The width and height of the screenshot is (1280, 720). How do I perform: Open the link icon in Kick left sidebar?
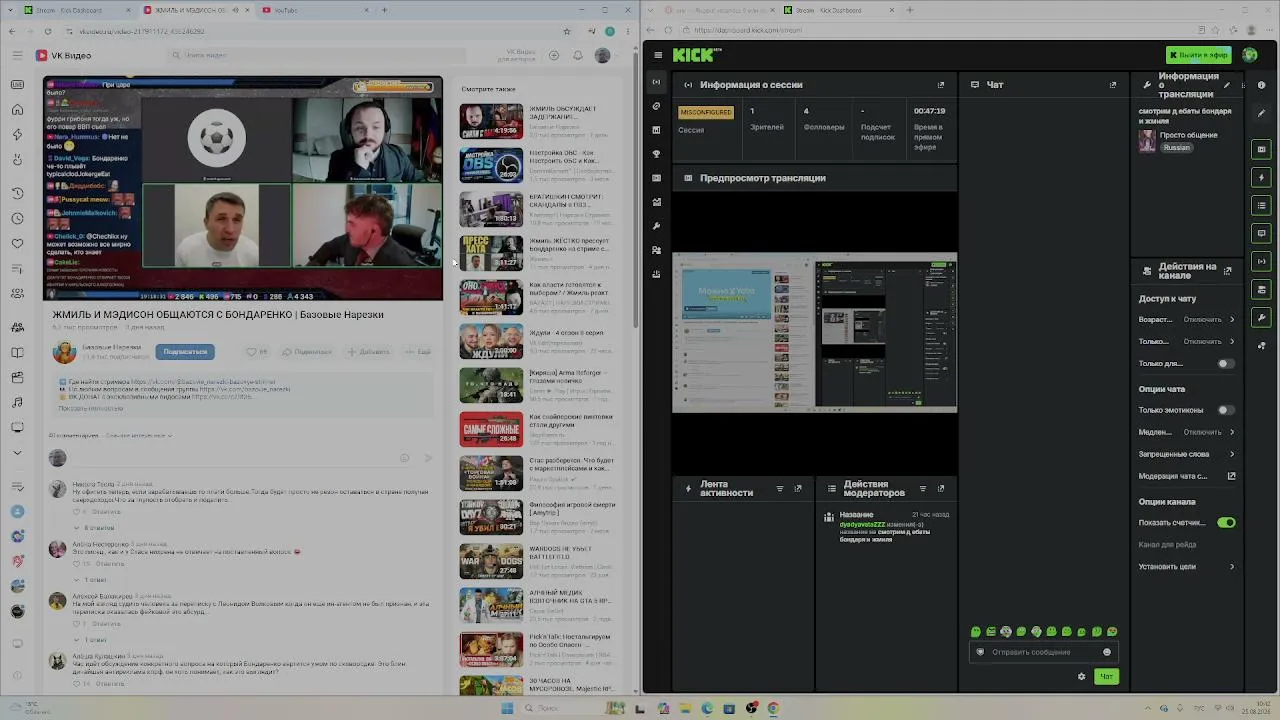pos(656,106)
